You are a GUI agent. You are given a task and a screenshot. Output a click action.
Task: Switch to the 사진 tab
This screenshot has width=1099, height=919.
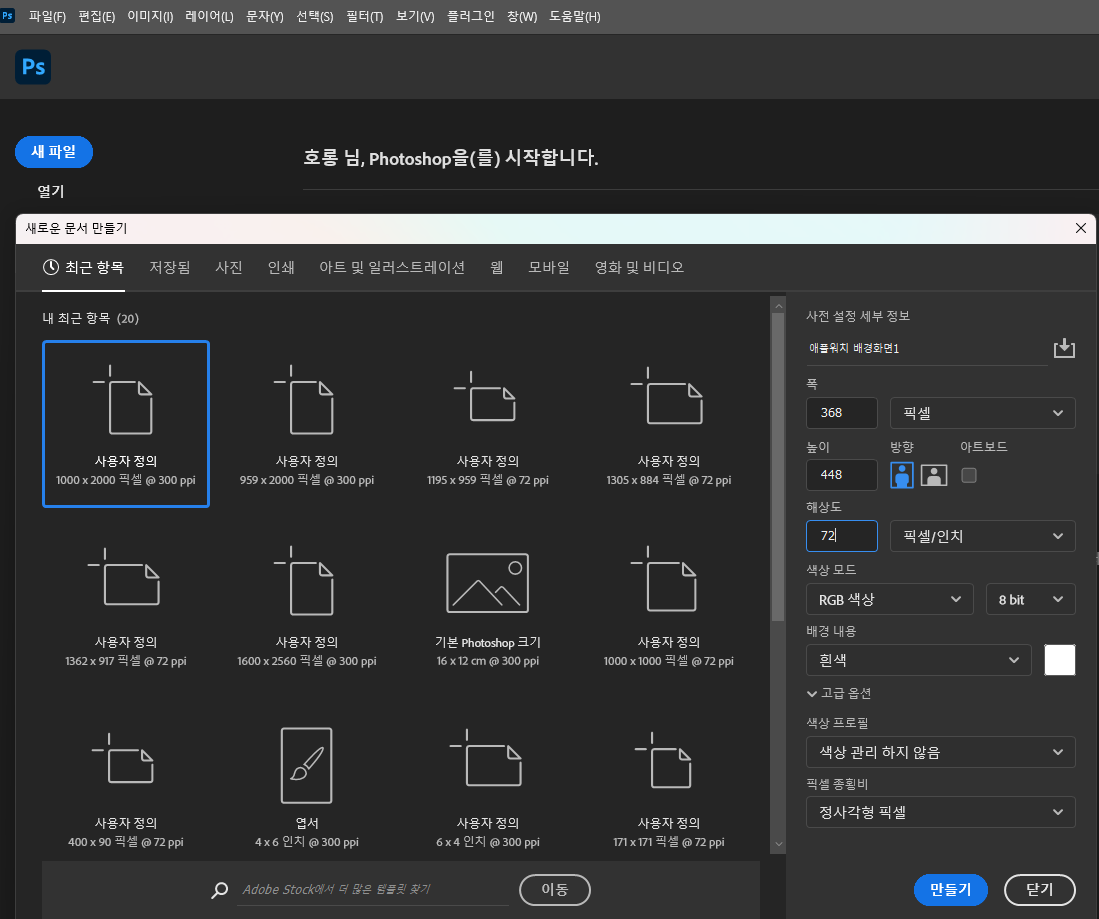click(x=228, y=267)
